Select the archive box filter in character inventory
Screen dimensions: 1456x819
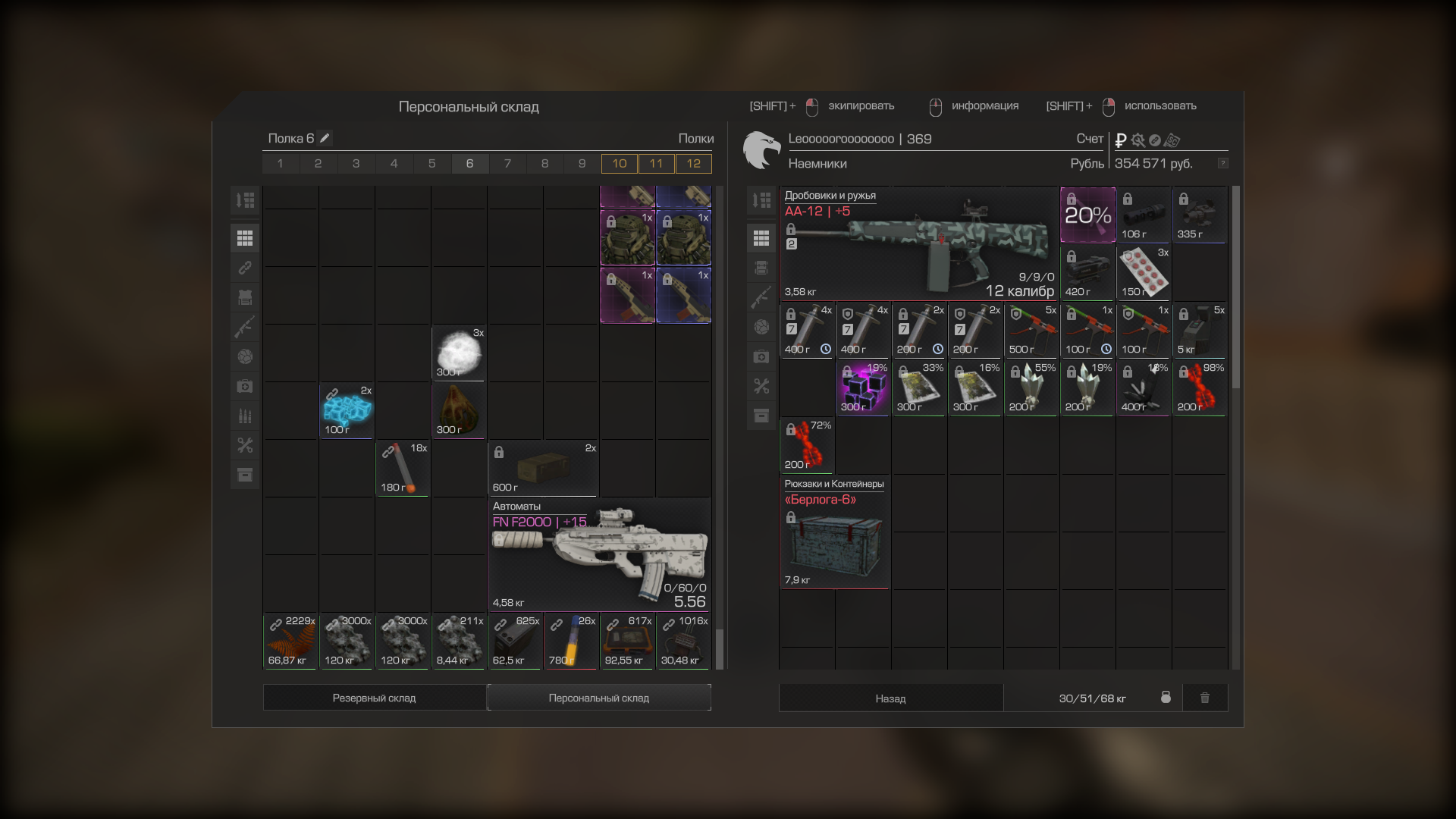point(761,416)
